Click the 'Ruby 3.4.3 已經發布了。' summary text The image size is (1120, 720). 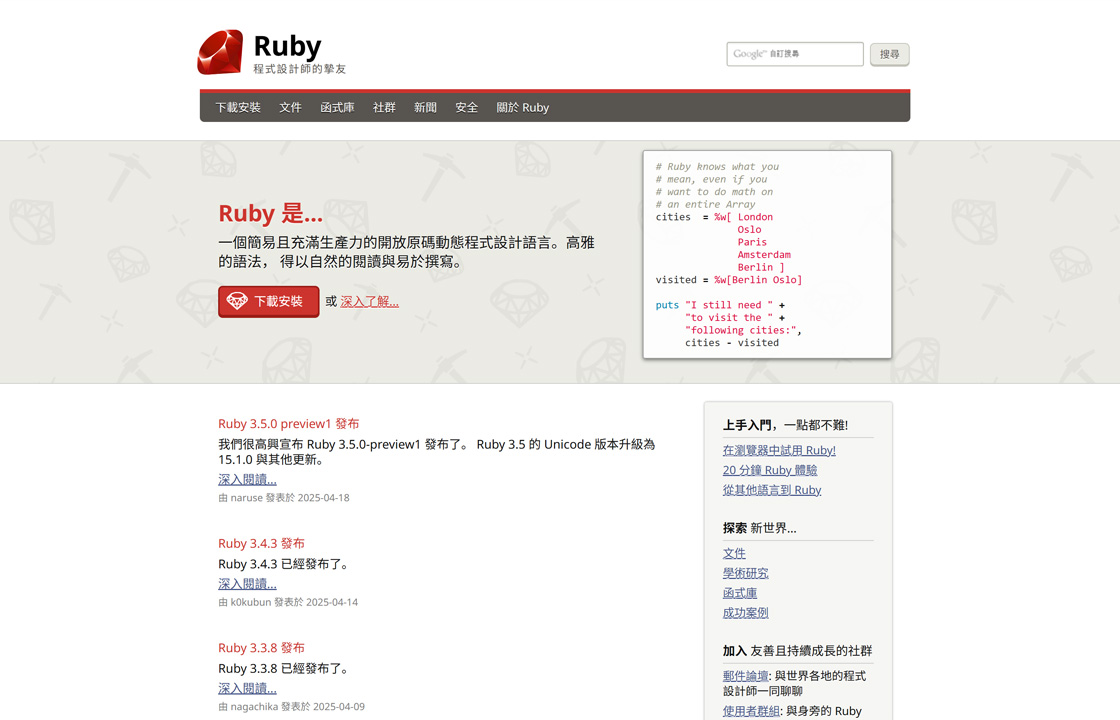tap(286, 564)
